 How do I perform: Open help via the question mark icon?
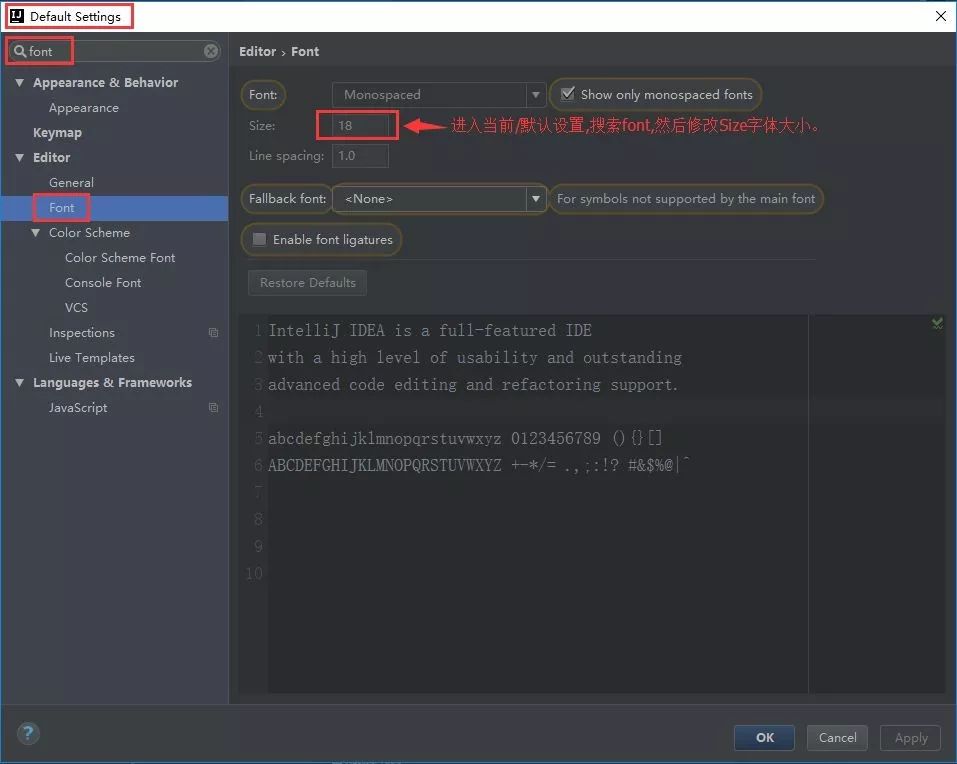coord(28,733)
